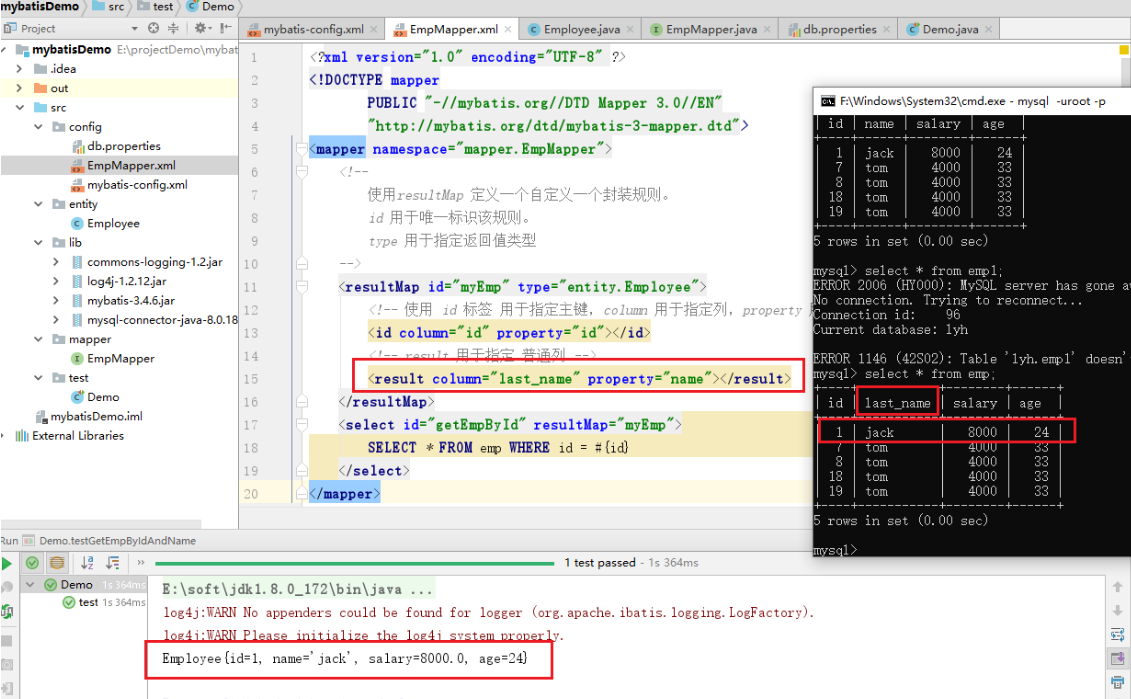Open EmpMapper interface in project tree
Screen dimensions: 1131x699
click(x=120, y=359)
